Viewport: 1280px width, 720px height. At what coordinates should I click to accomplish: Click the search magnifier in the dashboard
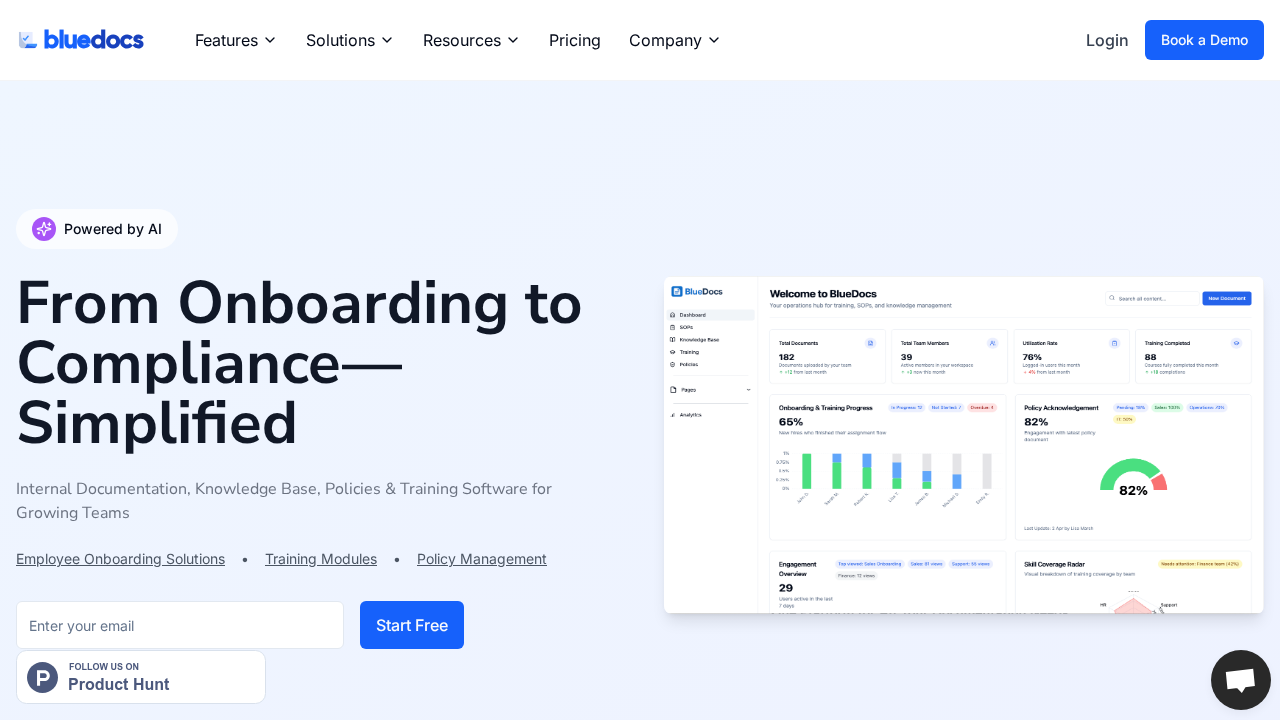[x=1112, y=298]
